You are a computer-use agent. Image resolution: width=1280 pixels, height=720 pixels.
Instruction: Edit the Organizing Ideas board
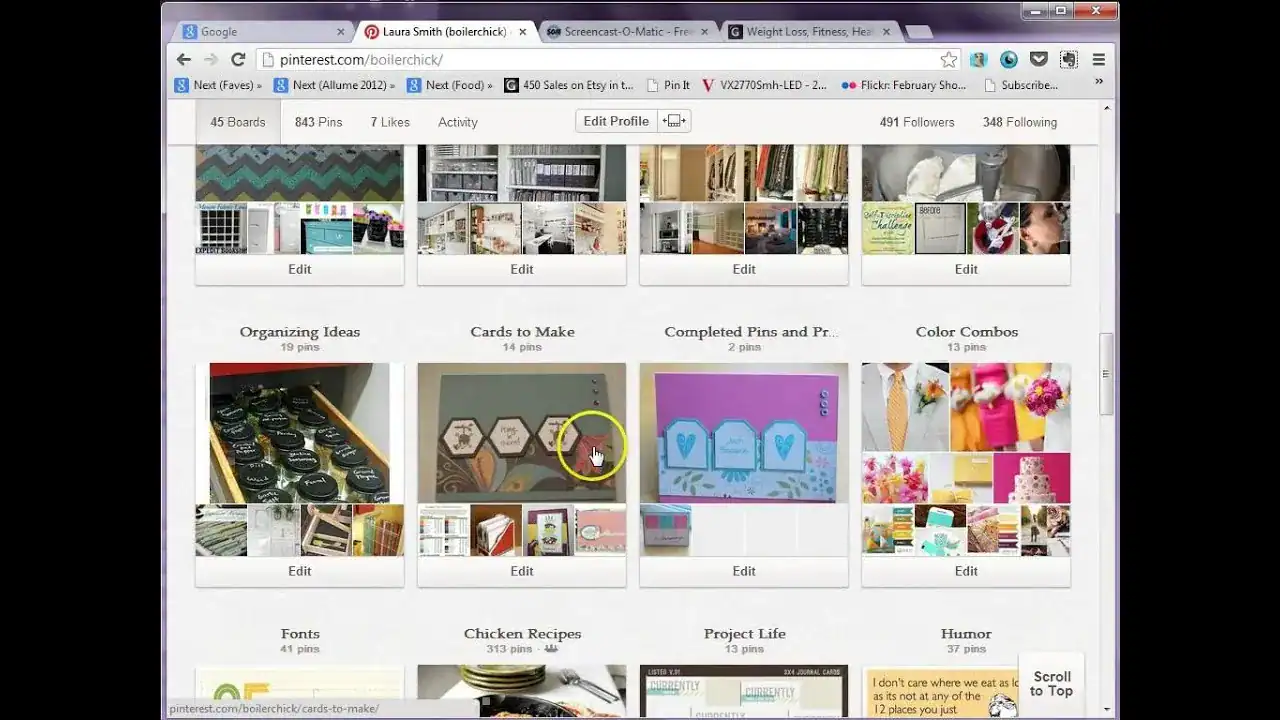coord(300,571)
